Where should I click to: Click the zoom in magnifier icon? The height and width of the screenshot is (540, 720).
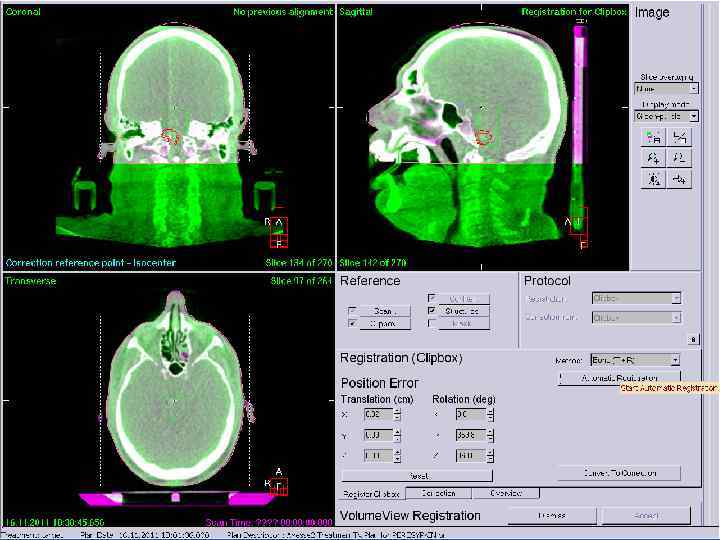(x=653, y=158)
